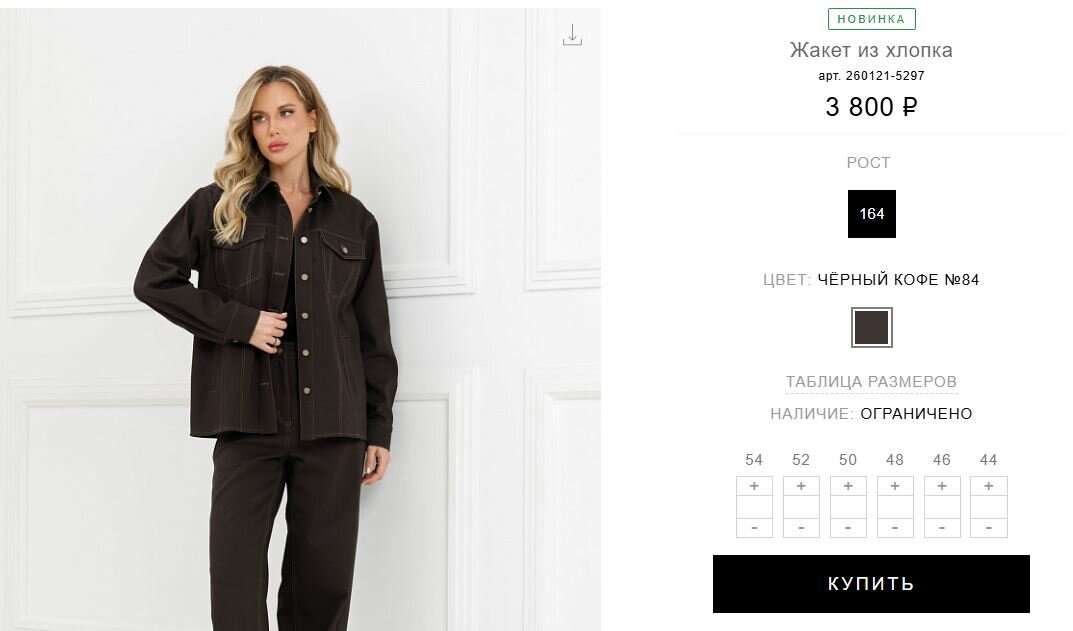This screenshot has height=631, width=1073.
Task: Increase quantity for size 44
Action: pos(989,486)
